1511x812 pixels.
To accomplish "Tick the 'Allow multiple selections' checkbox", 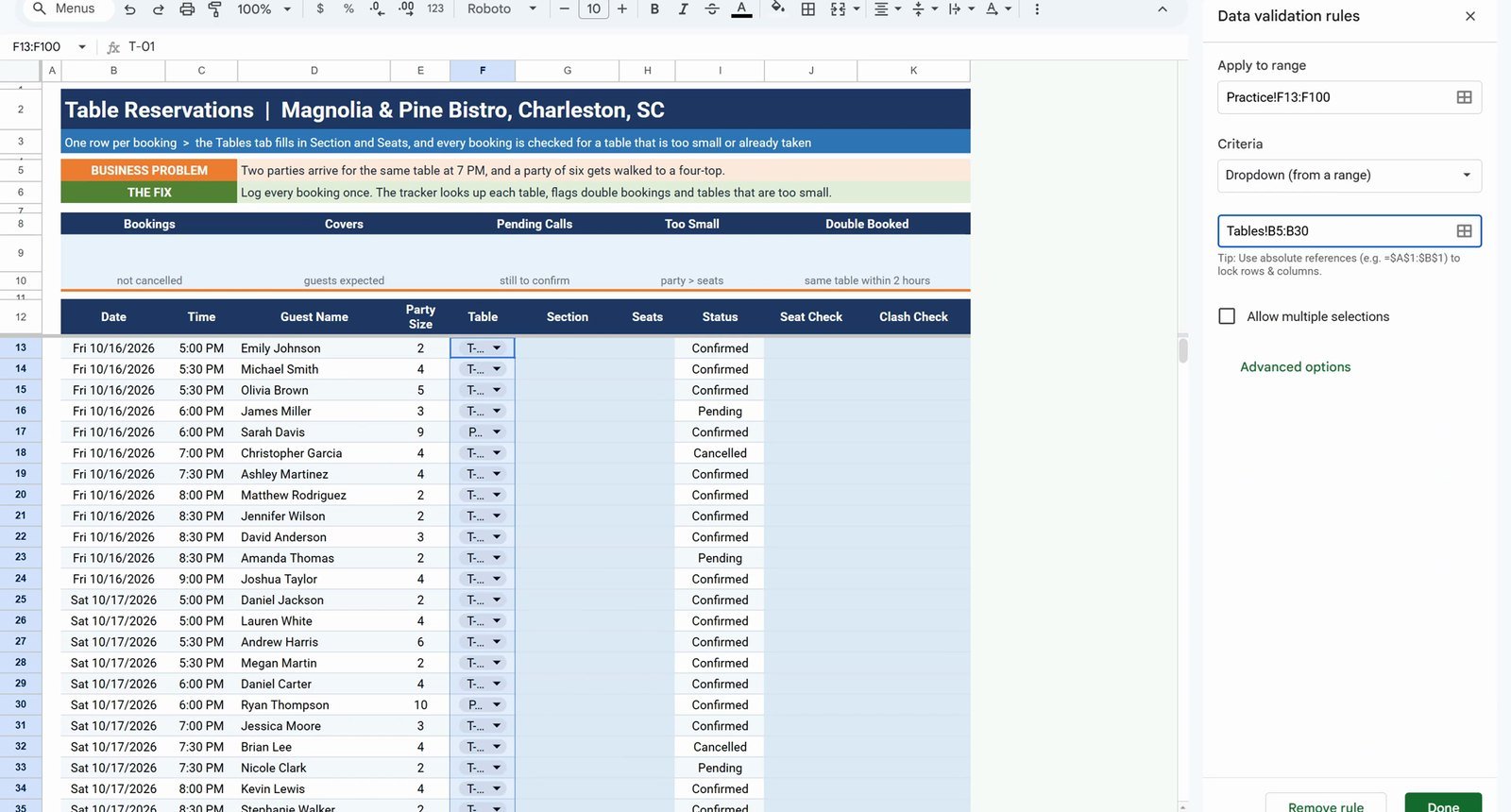I will (x=1227, y=316).
